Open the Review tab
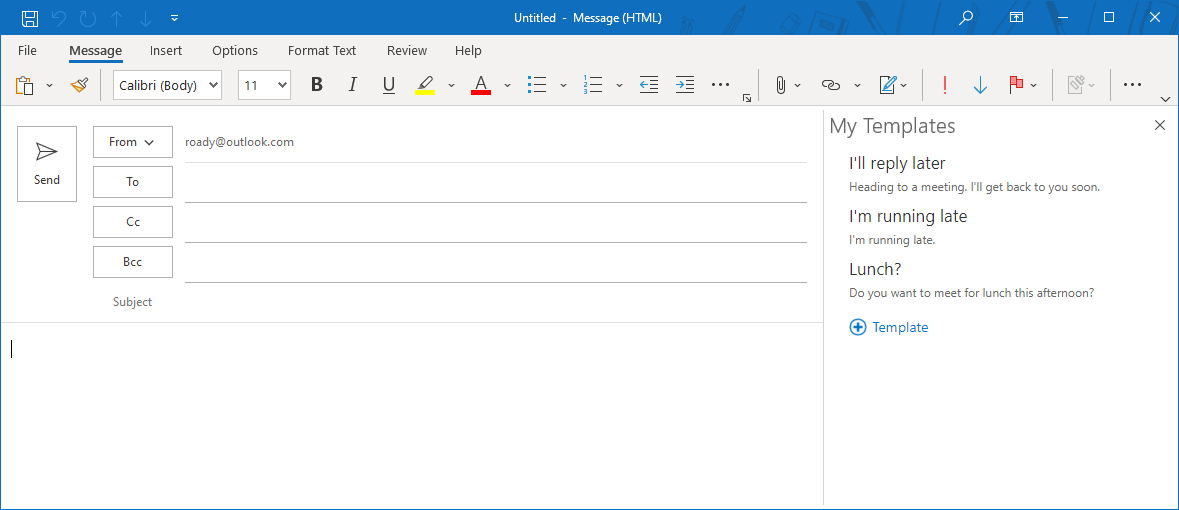 (407, 50)
